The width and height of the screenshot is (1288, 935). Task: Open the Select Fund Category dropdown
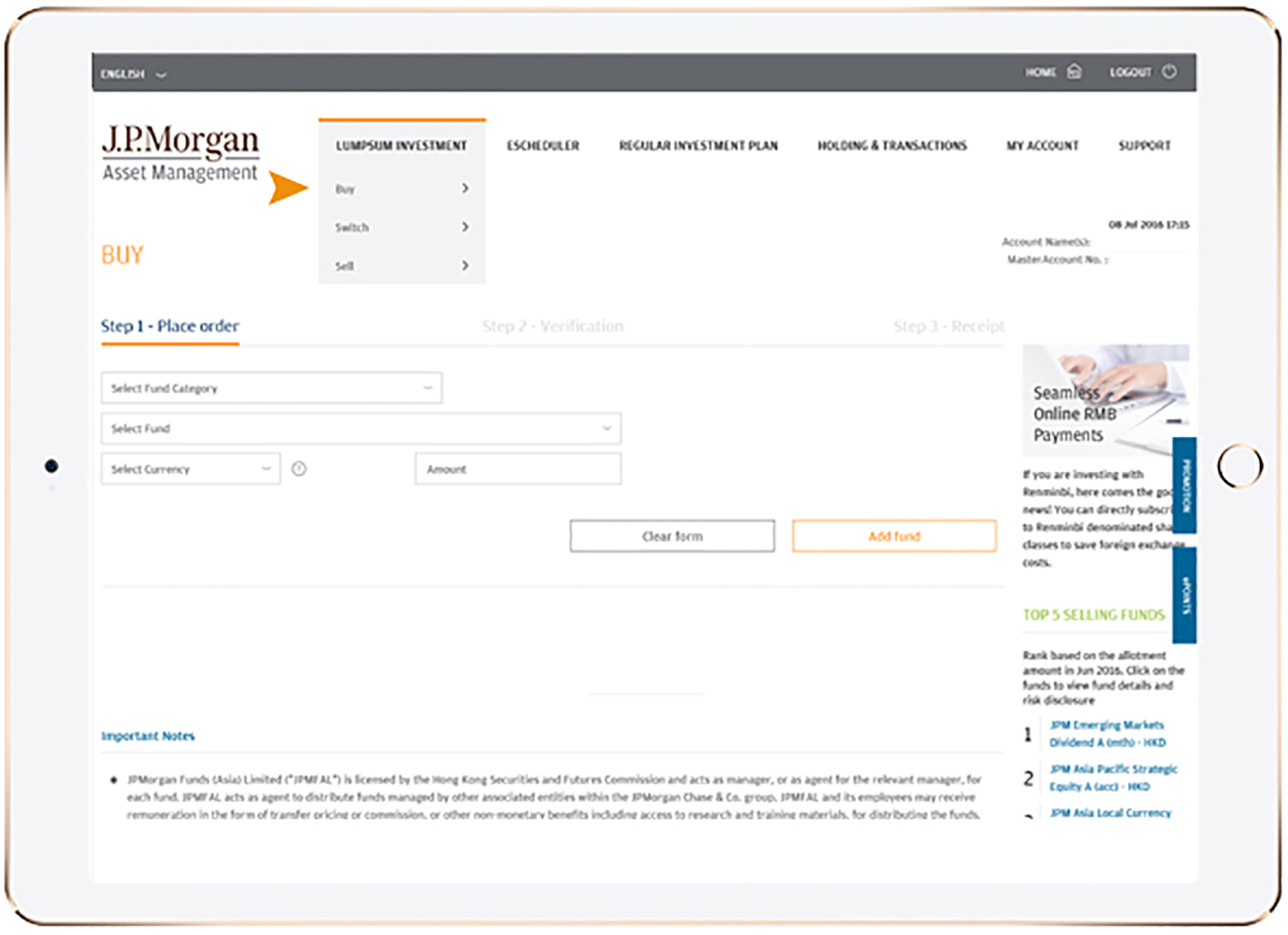pyautogui.click(x=271, y=389)
